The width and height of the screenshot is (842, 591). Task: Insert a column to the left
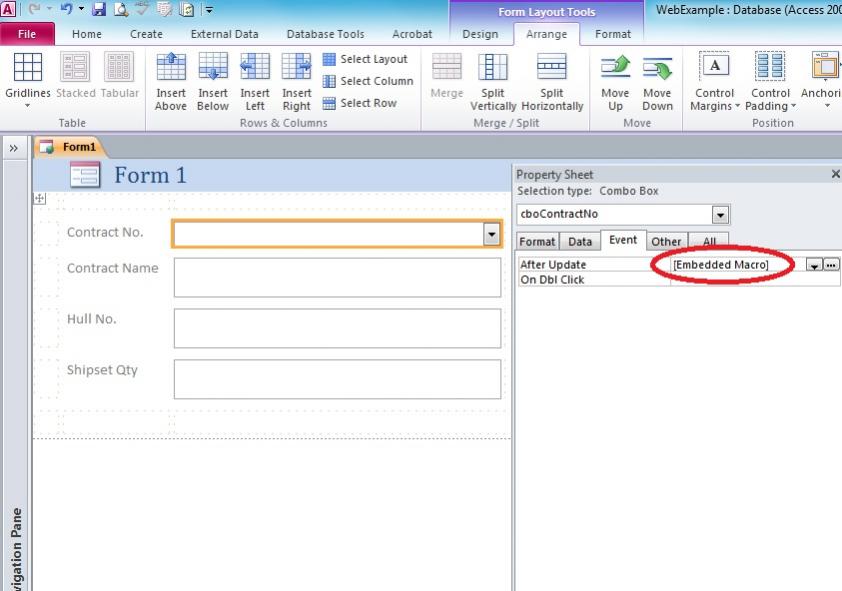(255, 82)
